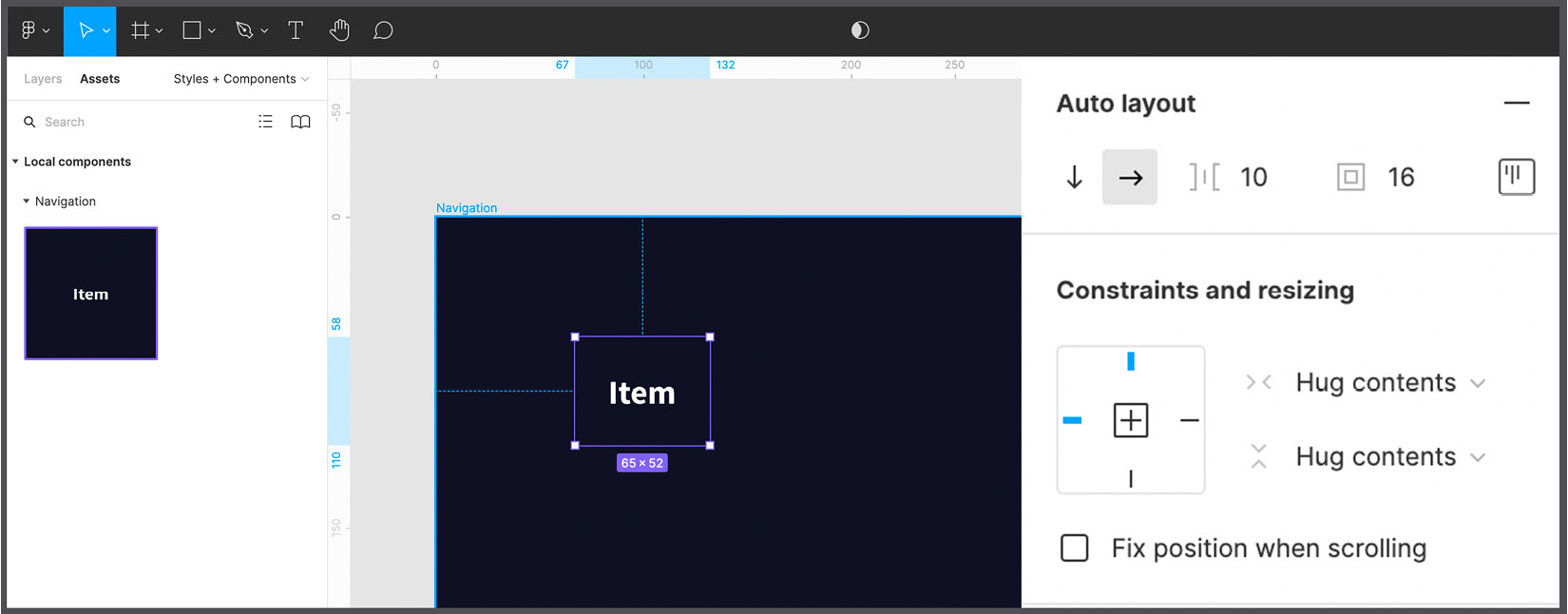Click the padding around items icon
Image resolution: width=1568 pixels, height=614 pixels.
[1350, 177]
